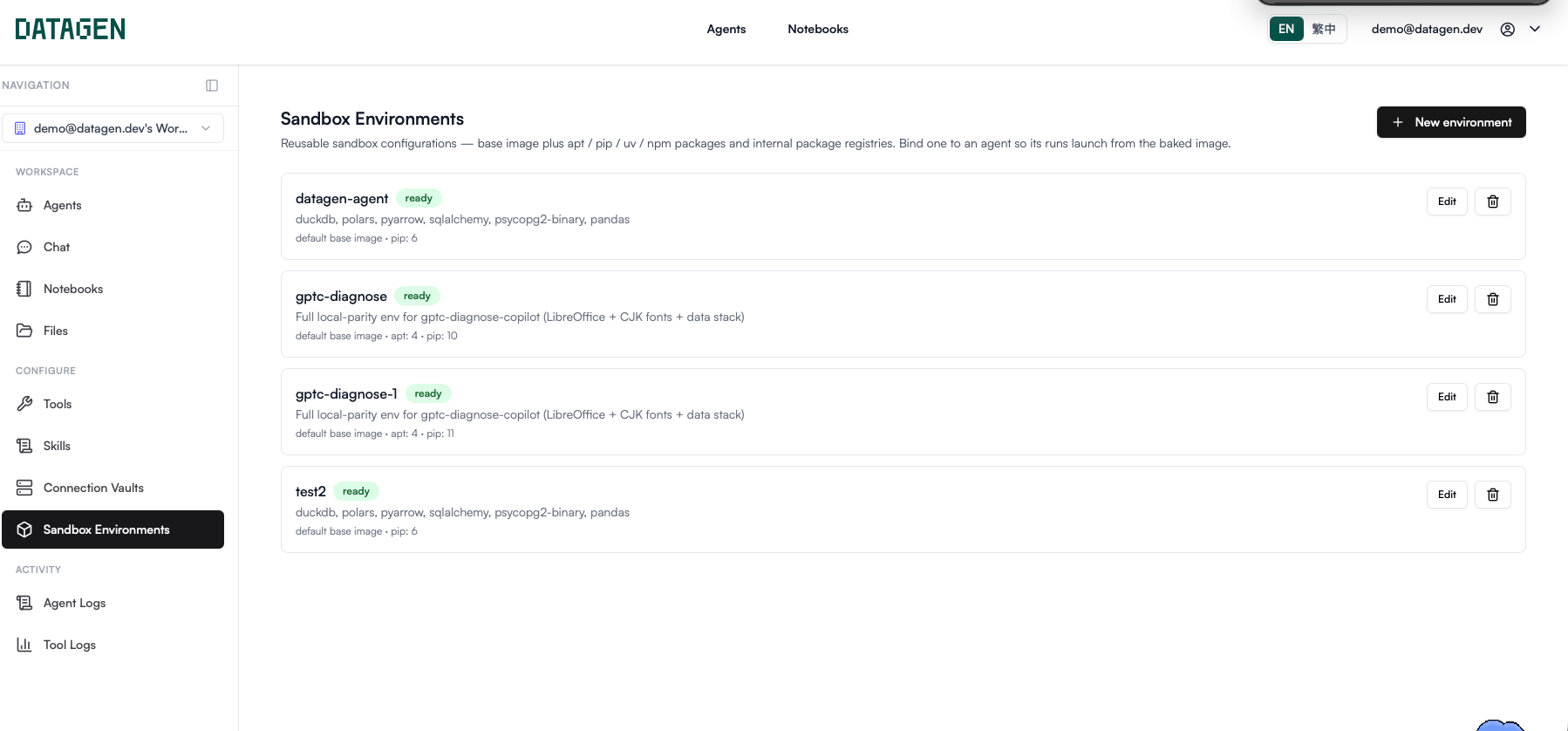Click the demo@datagen.dev account email
1568x731 pixels.
pos(1427,29)
